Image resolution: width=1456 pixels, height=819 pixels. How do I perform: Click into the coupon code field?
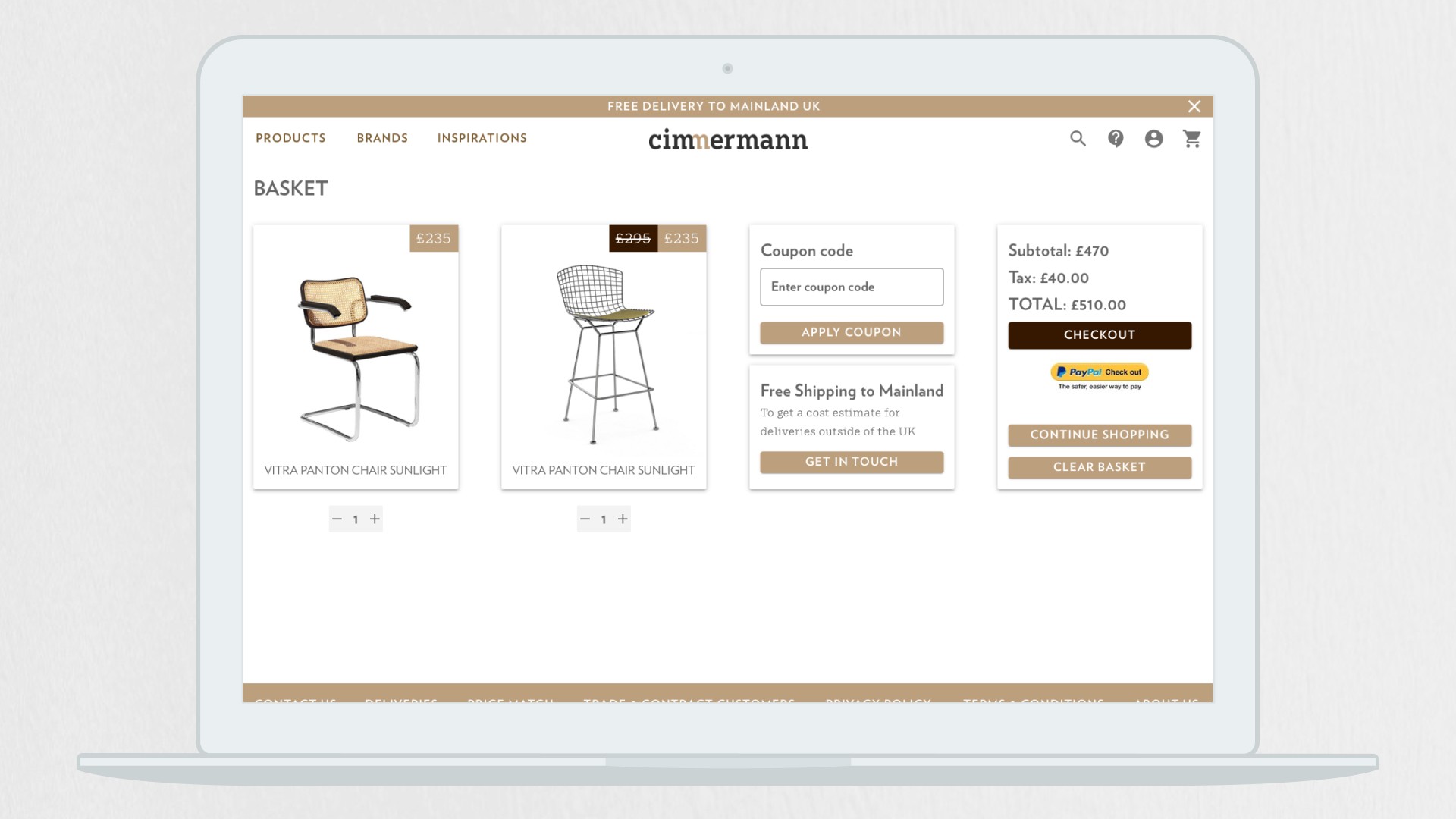(x=852, y=287)
